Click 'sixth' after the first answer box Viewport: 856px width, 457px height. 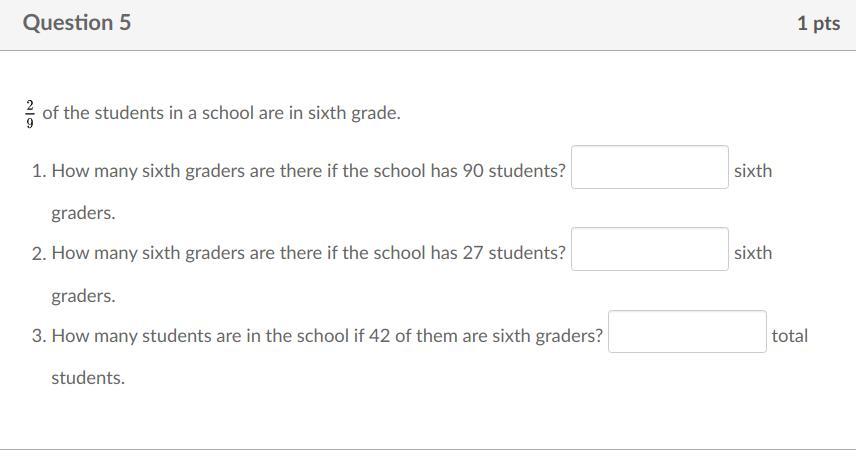click(753, 171)
